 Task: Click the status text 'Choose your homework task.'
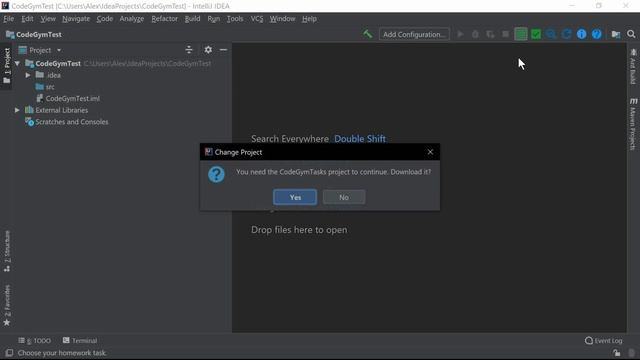point(62,353)
